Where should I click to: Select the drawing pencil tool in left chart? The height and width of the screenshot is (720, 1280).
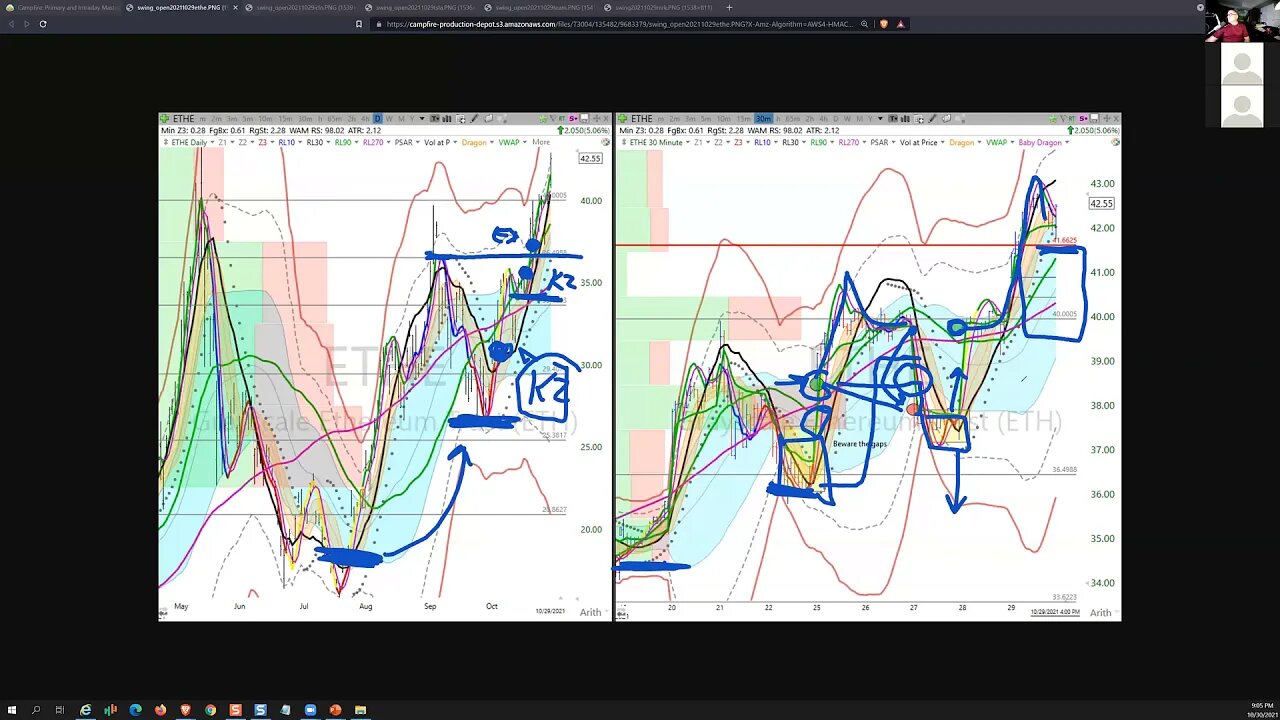[x=474, y=118]
